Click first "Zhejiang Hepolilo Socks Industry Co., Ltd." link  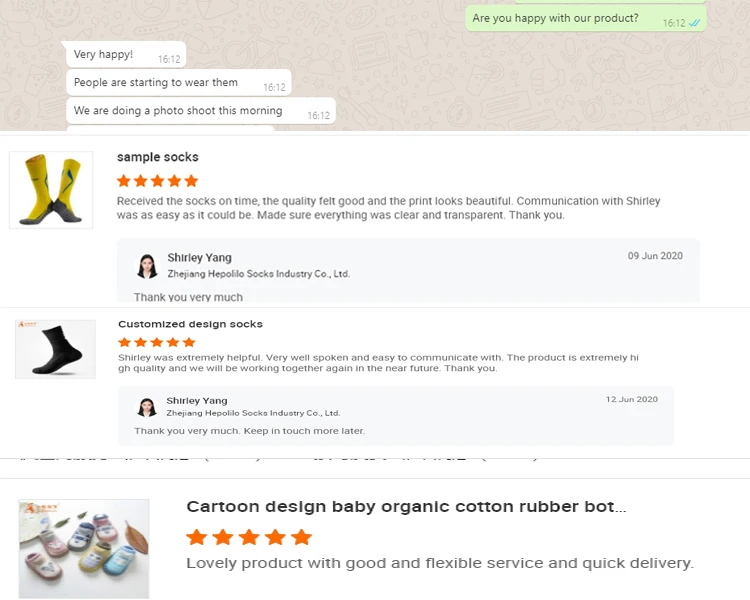pyautogui.click(x=258, y=274)
